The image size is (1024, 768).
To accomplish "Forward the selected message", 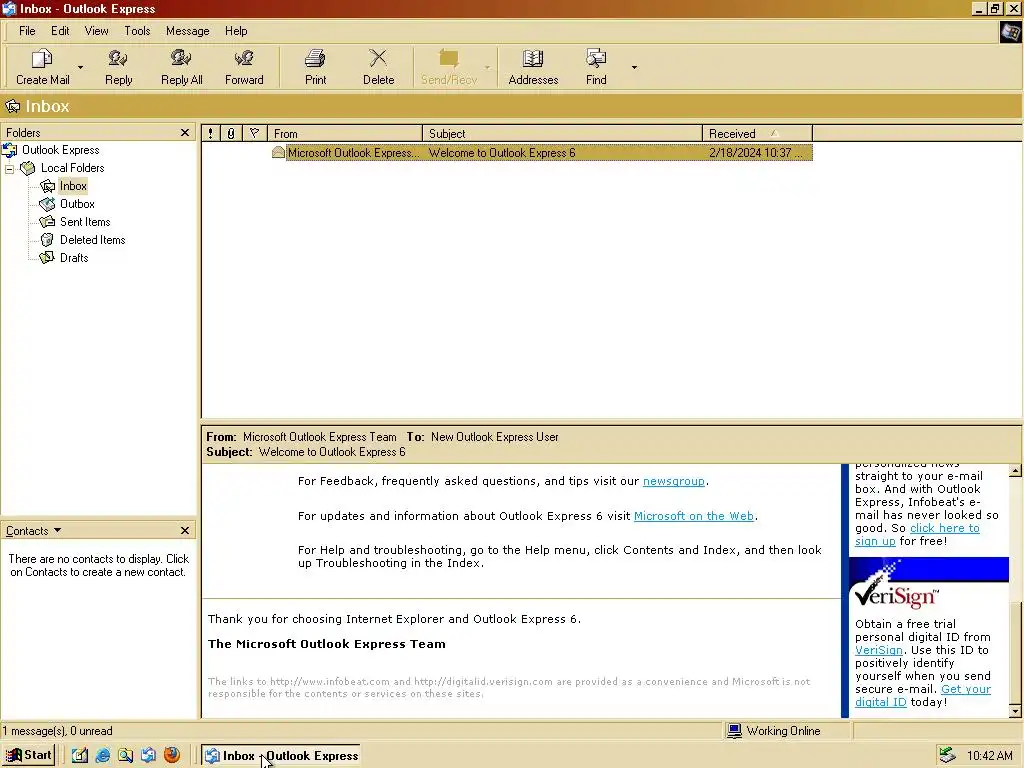I will coord(244,67).
